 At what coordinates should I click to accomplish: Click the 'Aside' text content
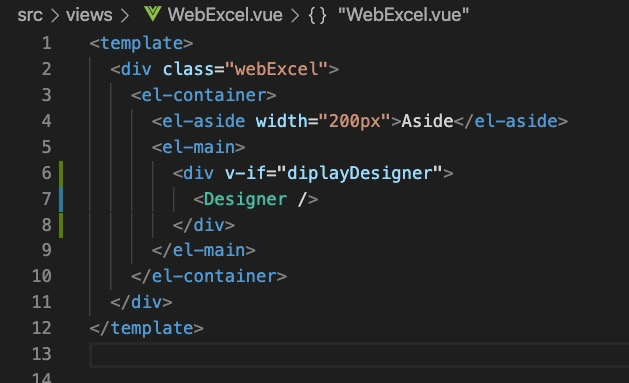pyautogui.click(x=427, y=121)
